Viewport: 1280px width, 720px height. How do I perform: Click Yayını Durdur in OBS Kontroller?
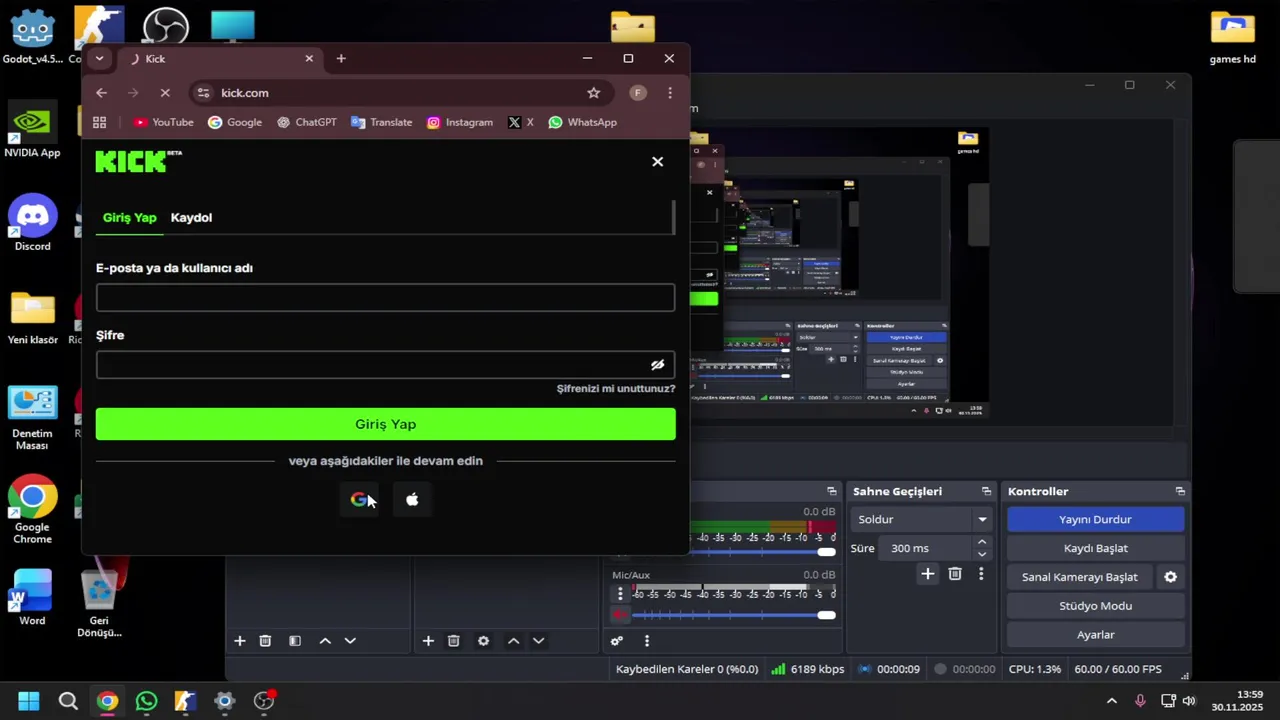[1095, 519]
